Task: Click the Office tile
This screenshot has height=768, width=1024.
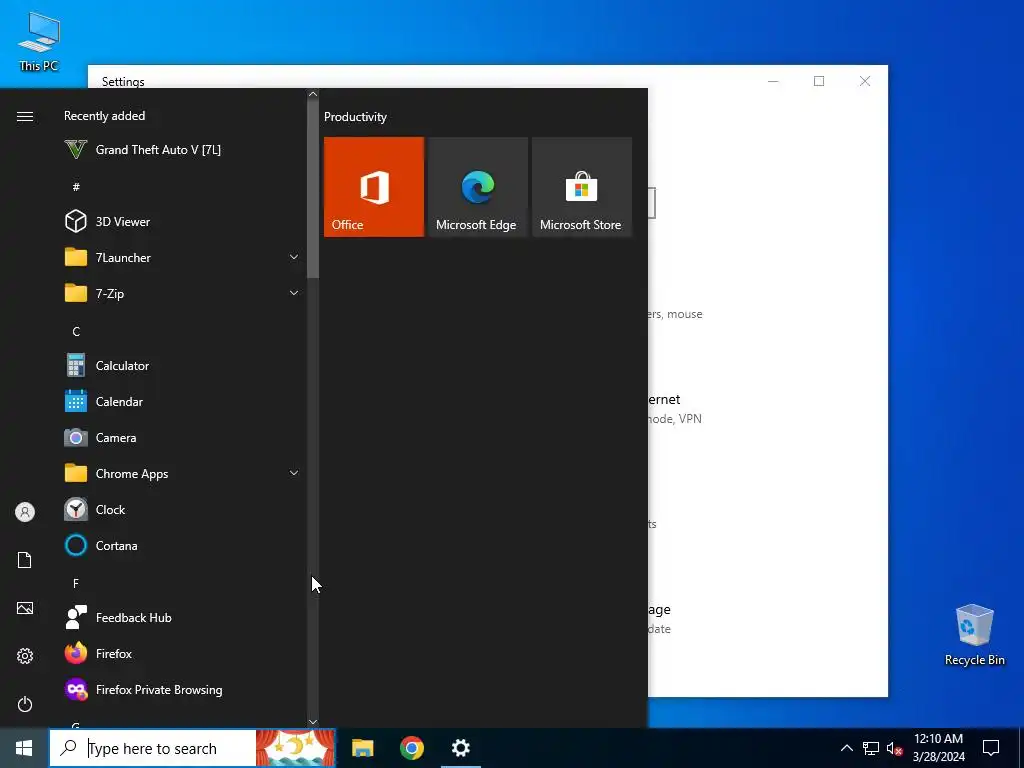Action: [374, 187]
